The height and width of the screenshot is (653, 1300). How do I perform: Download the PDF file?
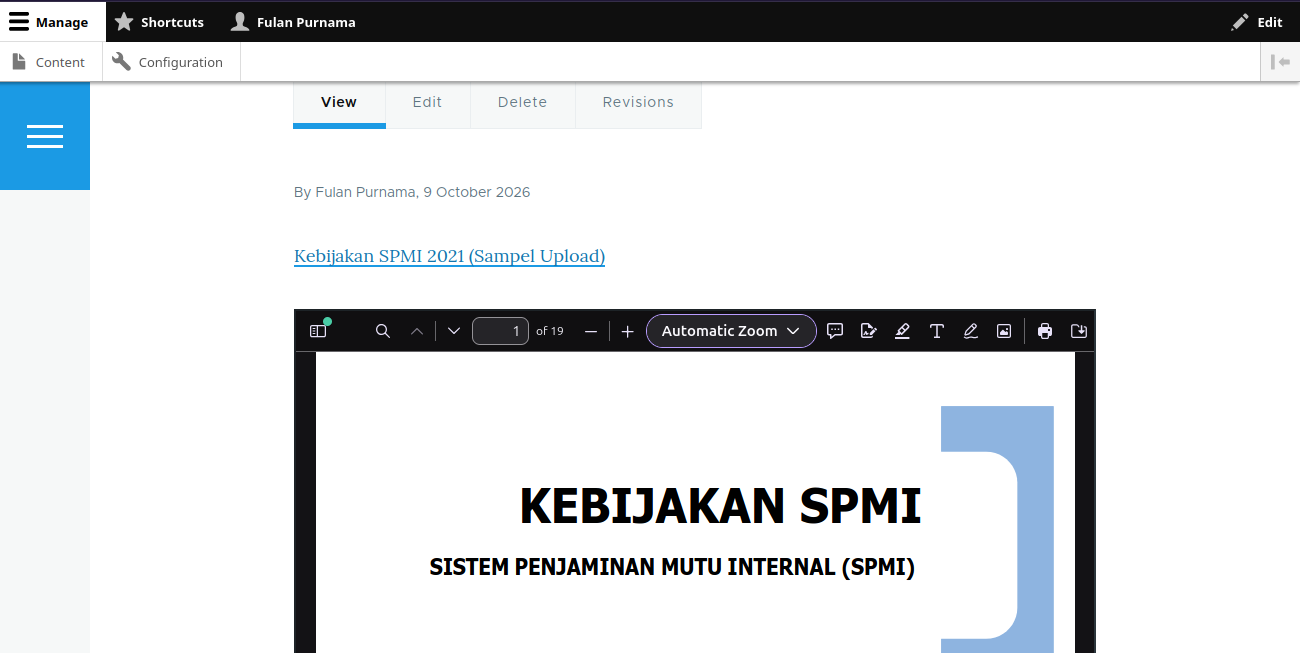tap(1079, 331)
